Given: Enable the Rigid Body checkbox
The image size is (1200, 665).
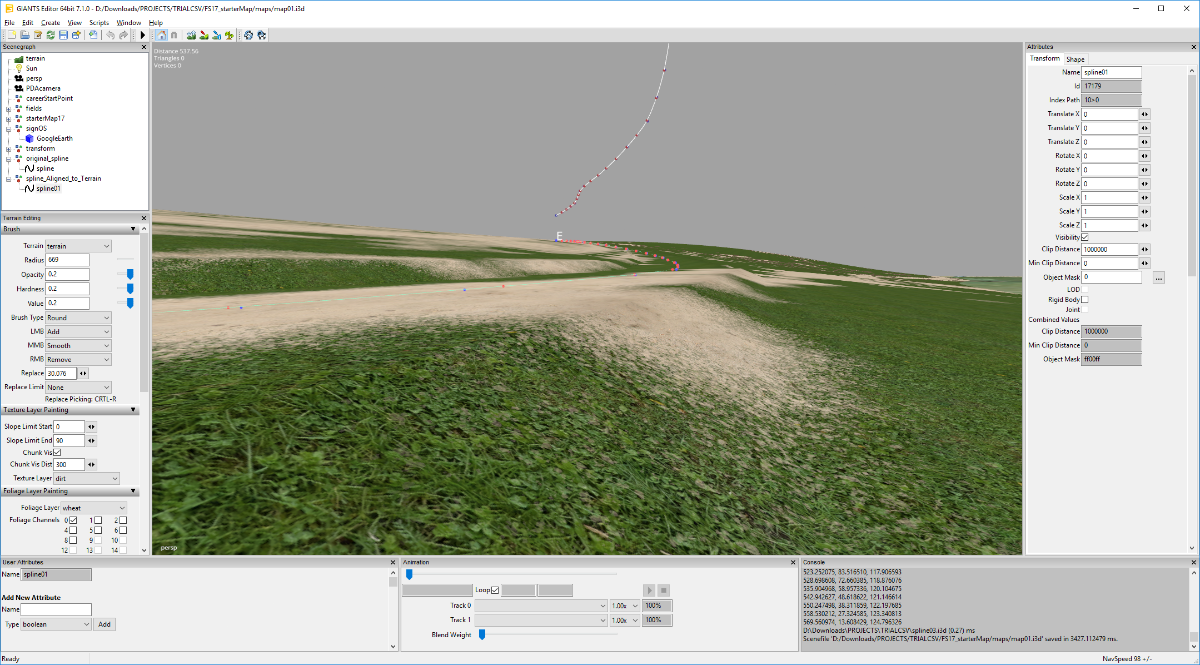Looking at the screenshot, I should coord(1085,299).
